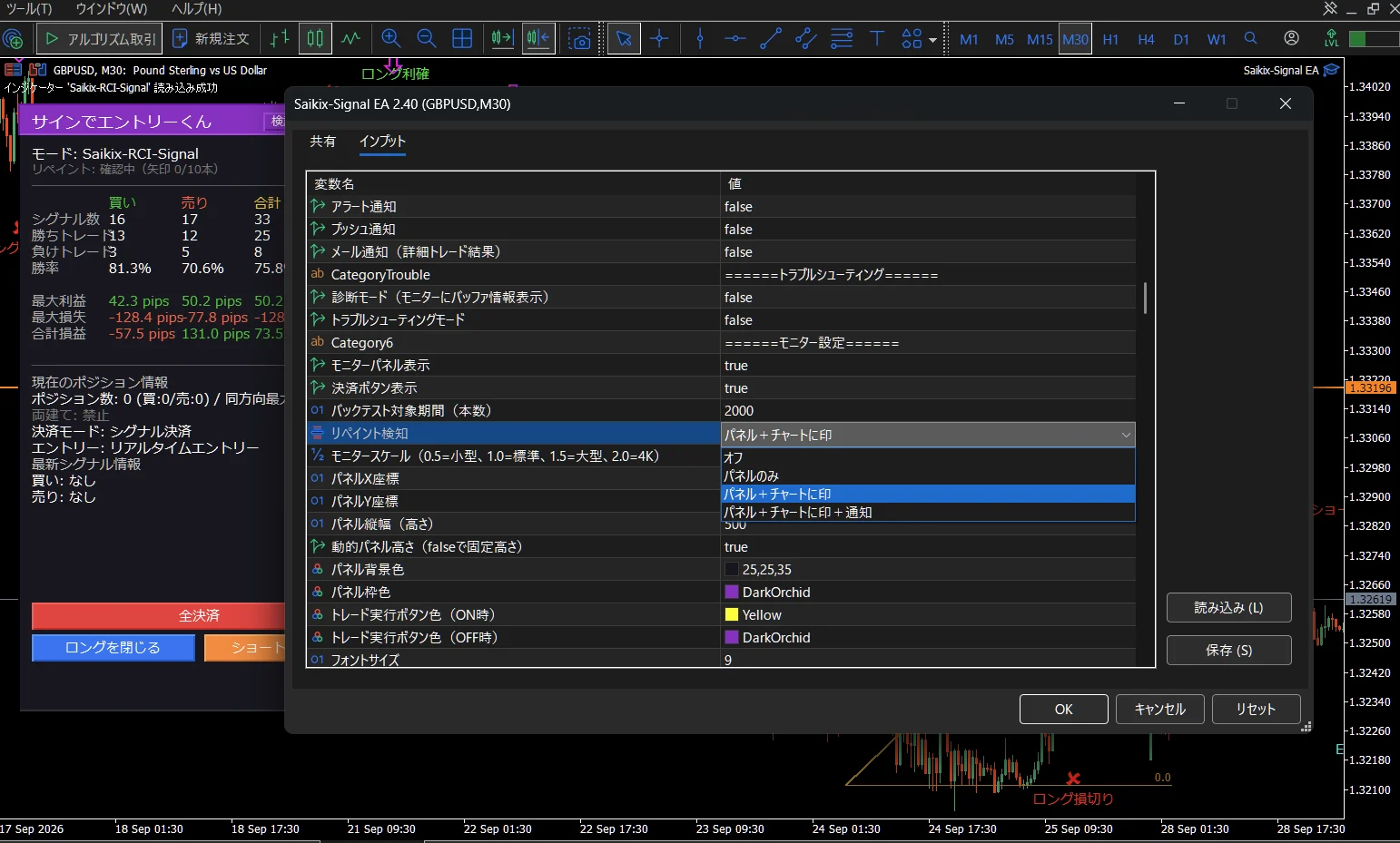Choose パネル＋チャートに印＋通知 option
Viewport: 1400px width, 843px height.
(928, 512)
